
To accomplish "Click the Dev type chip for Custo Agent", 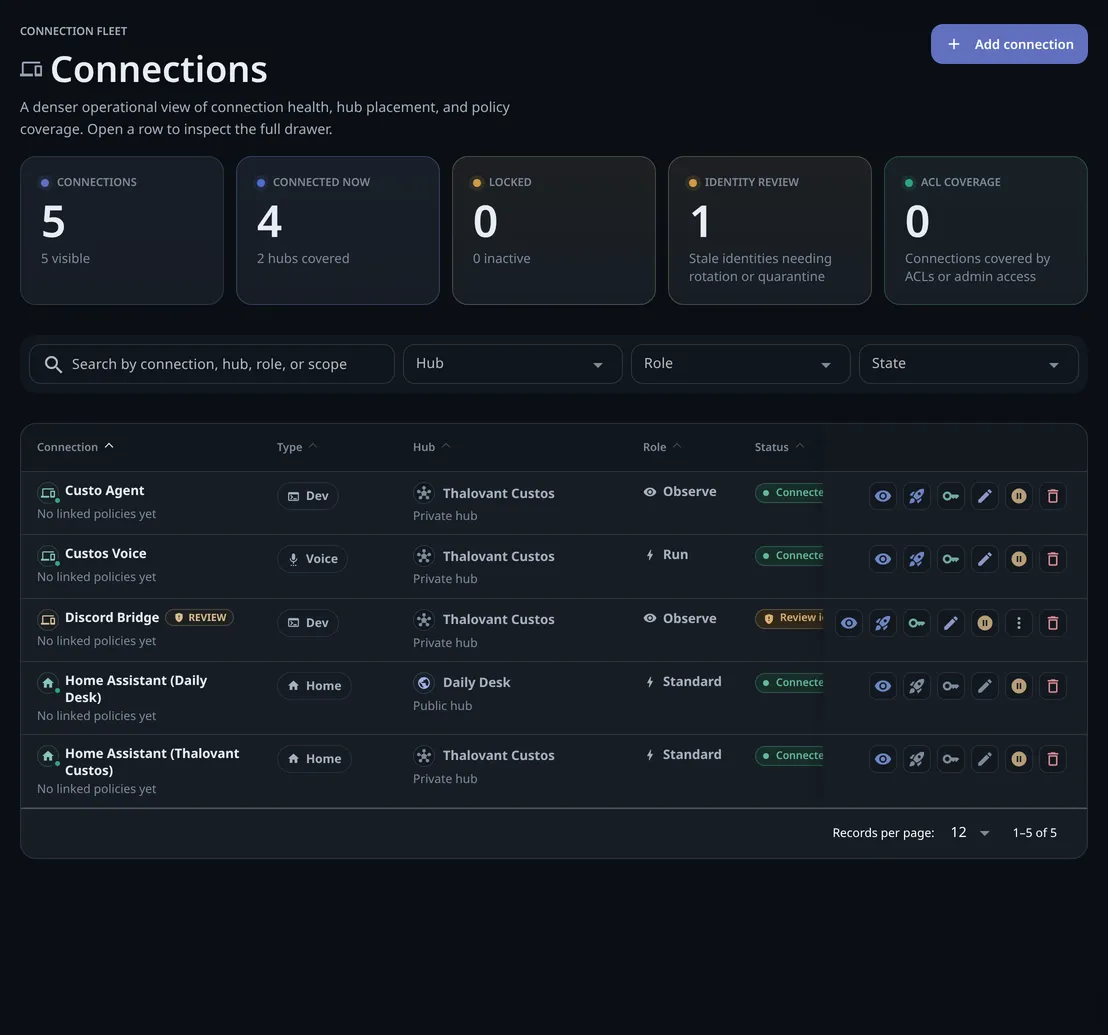I will coord(307,496).
